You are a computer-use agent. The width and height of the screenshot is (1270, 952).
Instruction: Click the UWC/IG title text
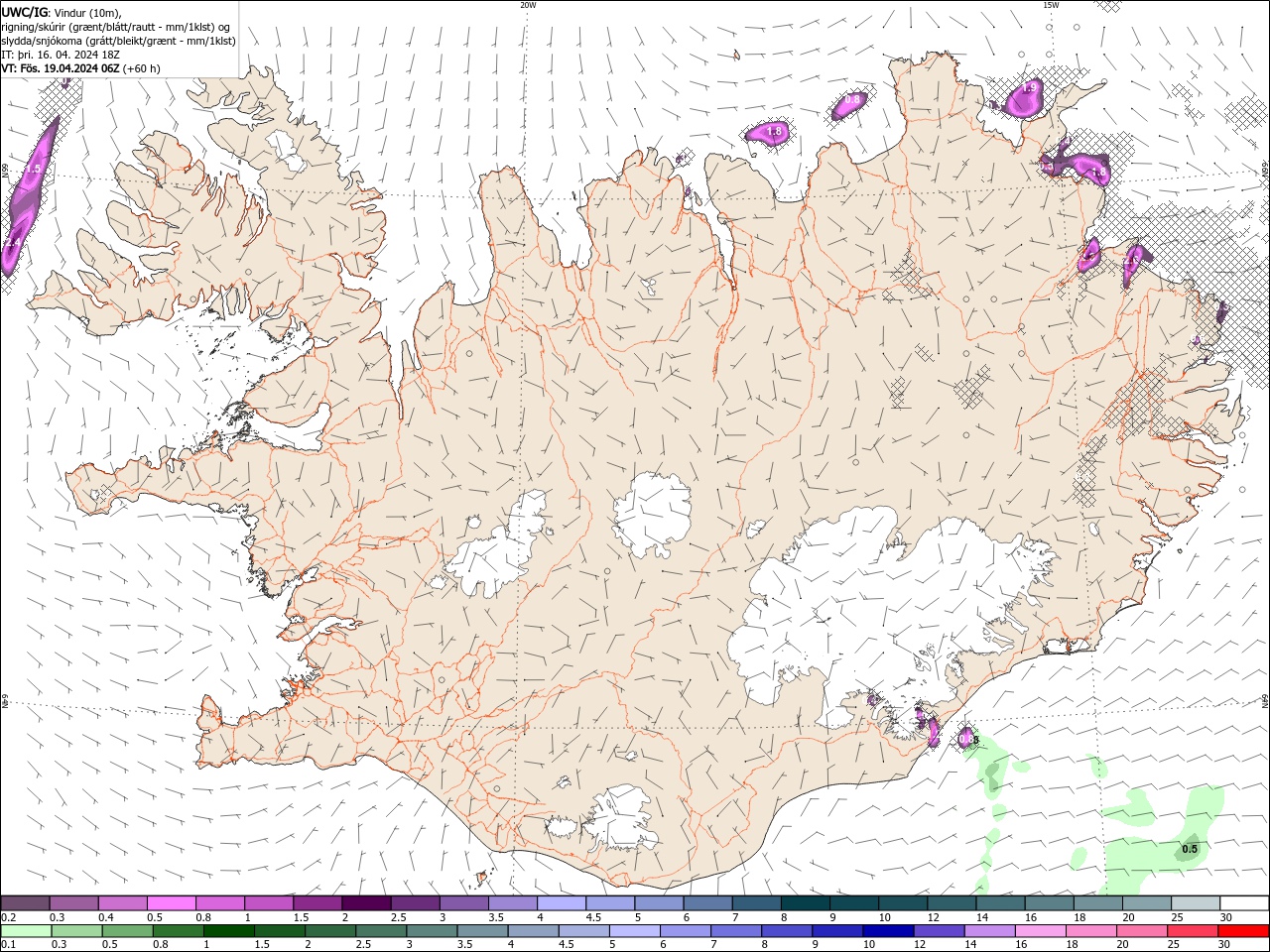click(x=23, y=12)
